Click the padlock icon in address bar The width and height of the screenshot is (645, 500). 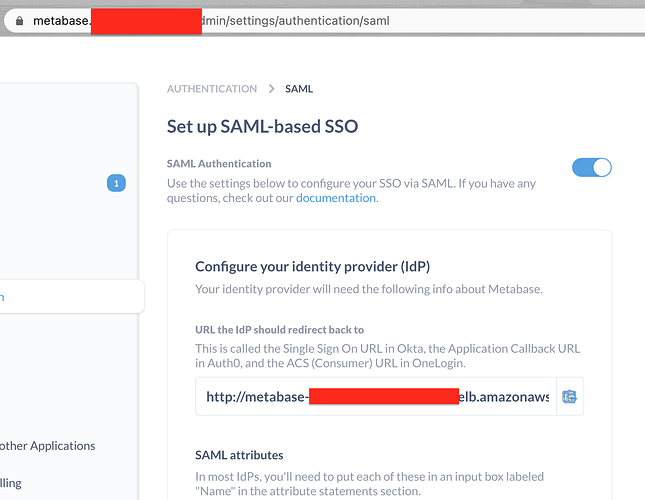(x=19, y=21)
